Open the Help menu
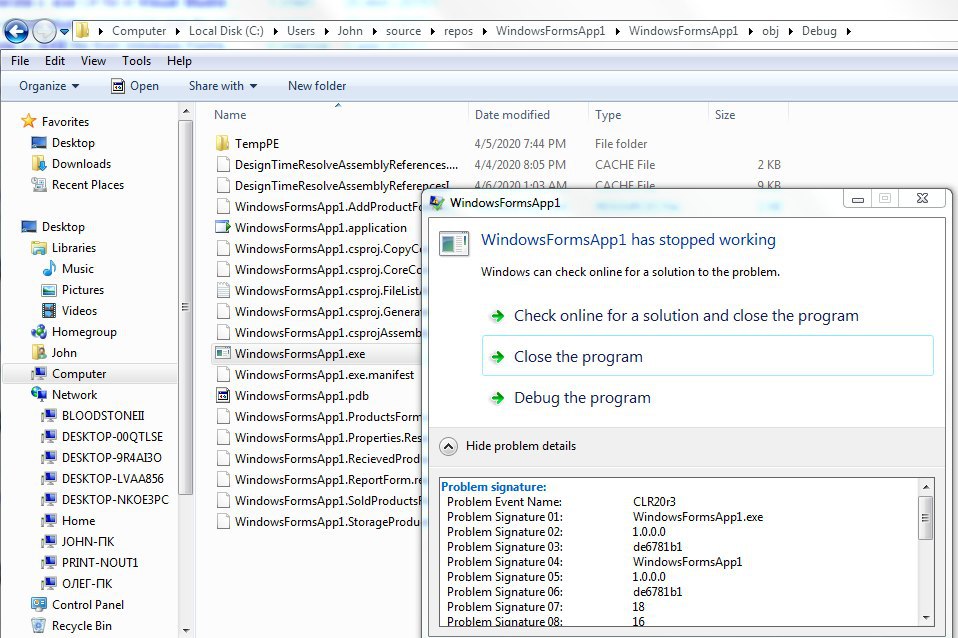The width and height of the screenshot is (958, 638). click(179, 60)
